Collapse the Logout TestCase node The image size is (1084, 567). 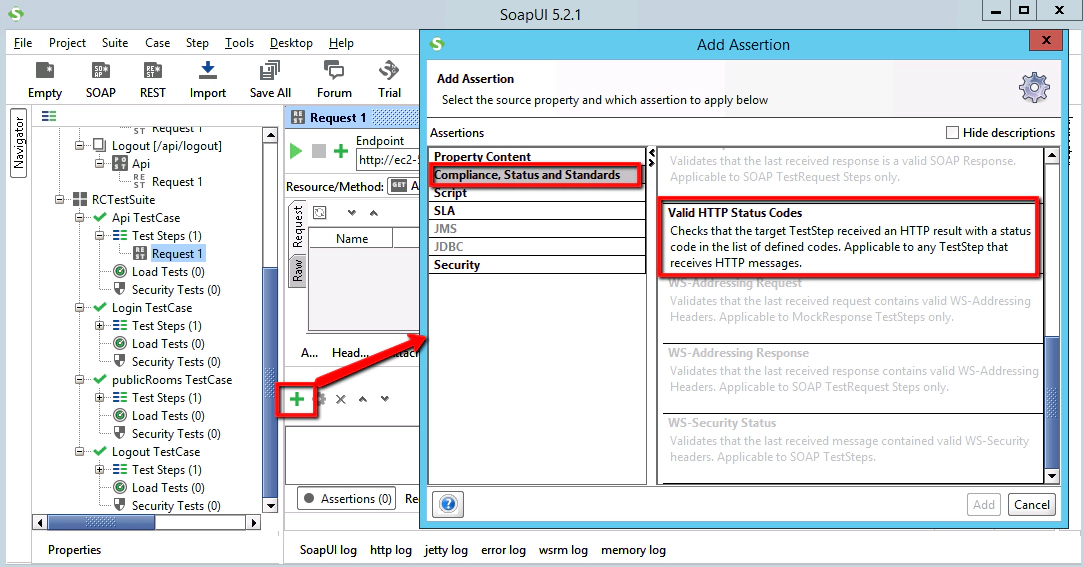click(80, 452)
